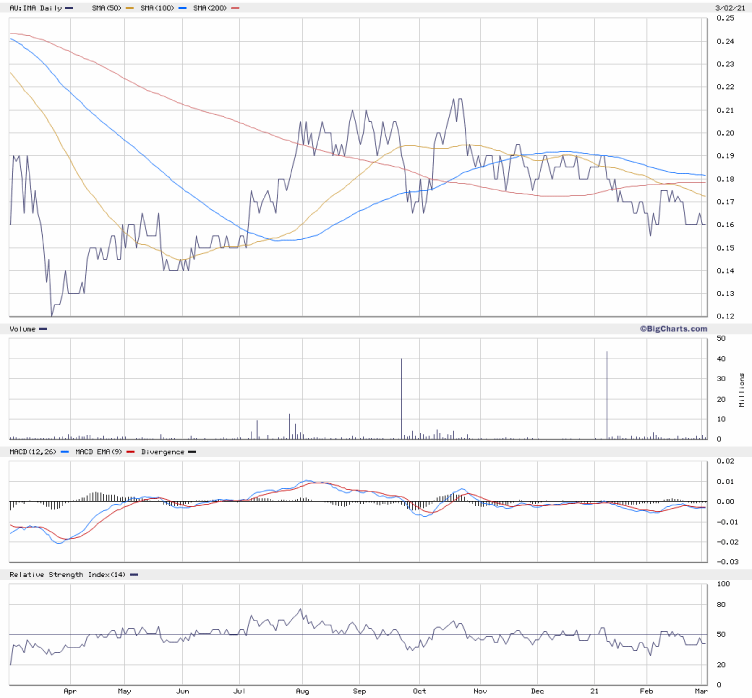Click the Apr label on the time axis

click(x=69, y=690)
